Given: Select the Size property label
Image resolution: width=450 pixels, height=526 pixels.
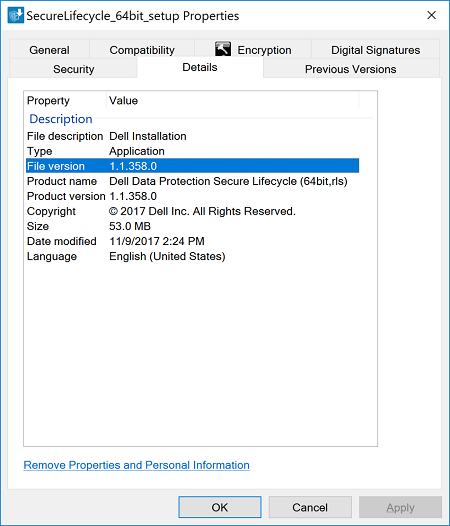Looking at the screenshot, I should tap(38, 226).
